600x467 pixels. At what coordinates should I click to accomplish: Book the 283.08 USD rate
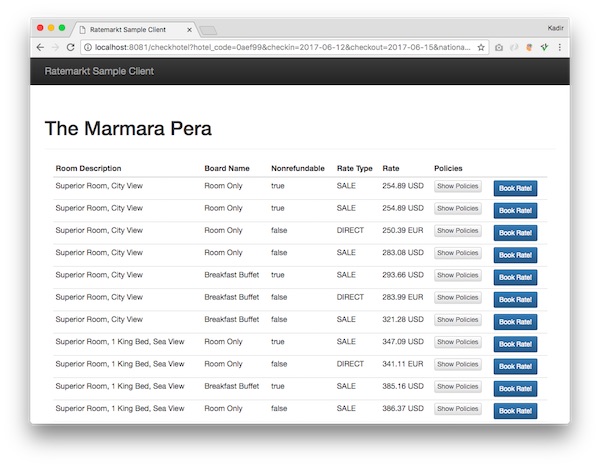pos(515,255)
